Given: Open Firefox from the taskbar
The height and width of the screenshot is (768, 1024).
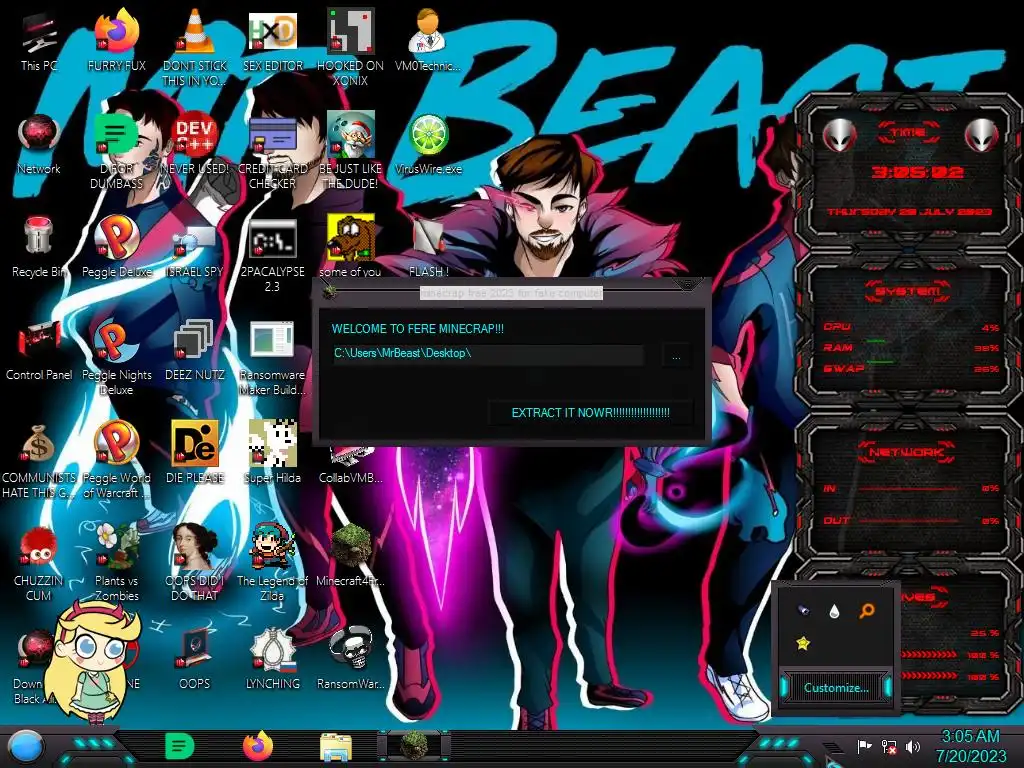Looking at the screenshot, I should [258, 746].
